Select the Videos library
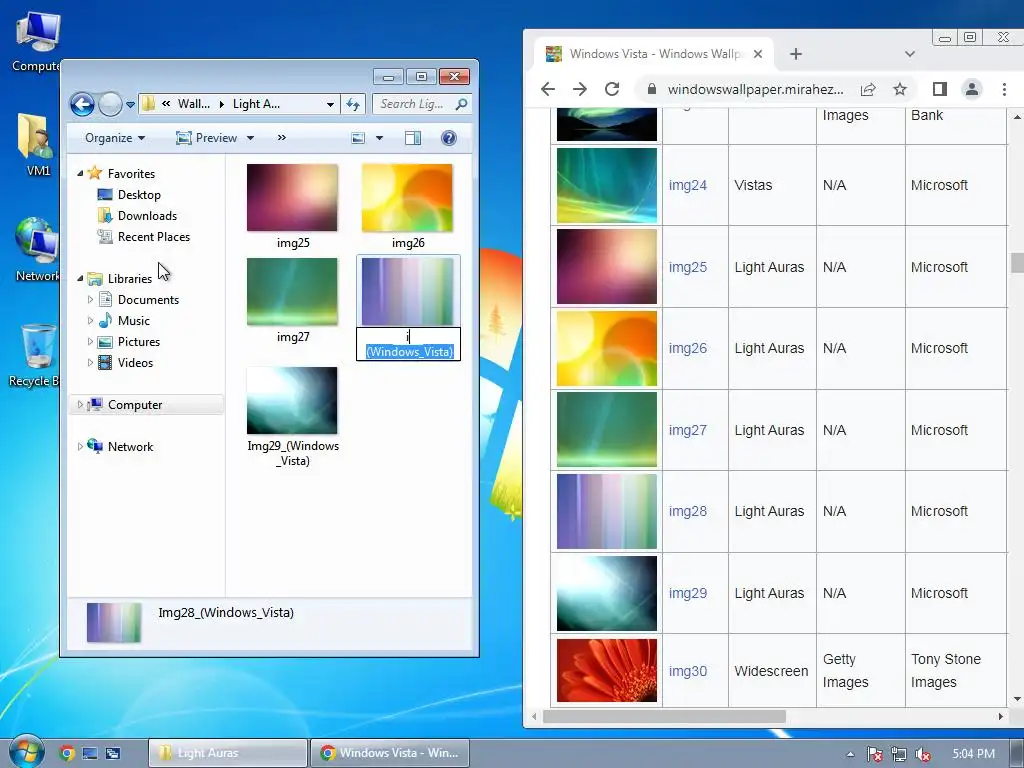The height and width of the screenshot is (768, 1024). tap(135, 362)
